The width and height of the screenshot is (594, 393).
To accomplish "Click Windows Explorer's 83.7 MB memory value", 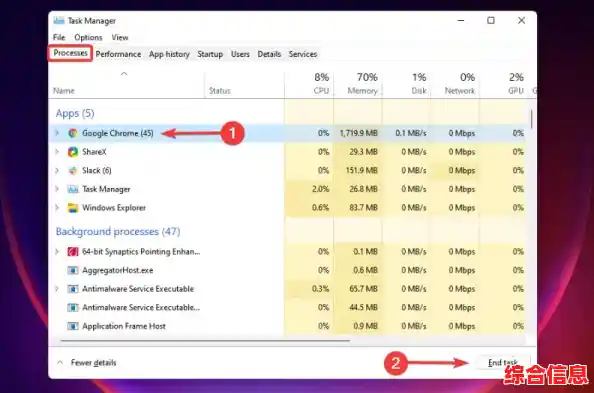I will point(363,208).
